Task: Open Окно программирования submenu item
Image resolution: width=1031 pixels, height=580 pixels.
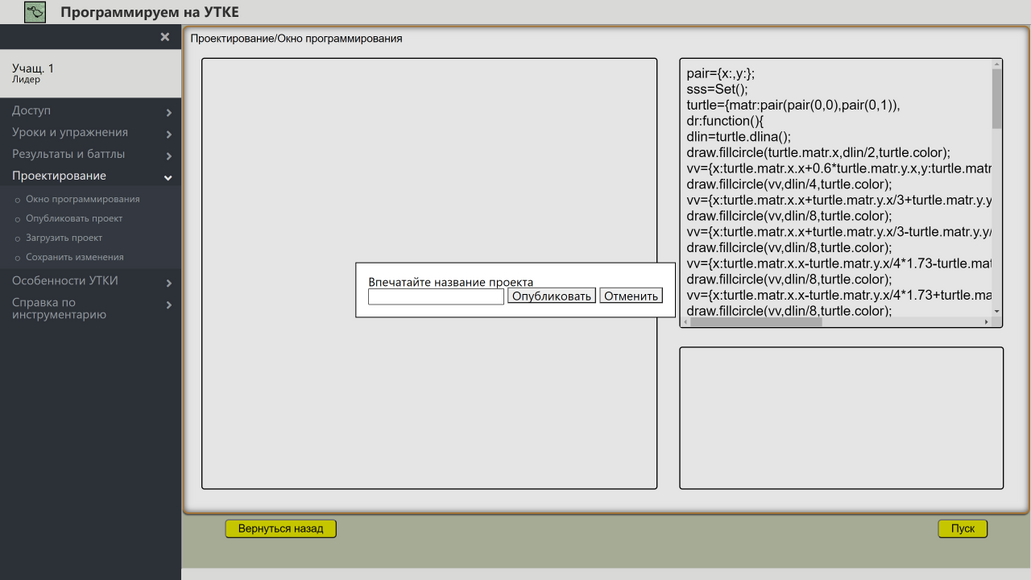Action: (82, 199)
